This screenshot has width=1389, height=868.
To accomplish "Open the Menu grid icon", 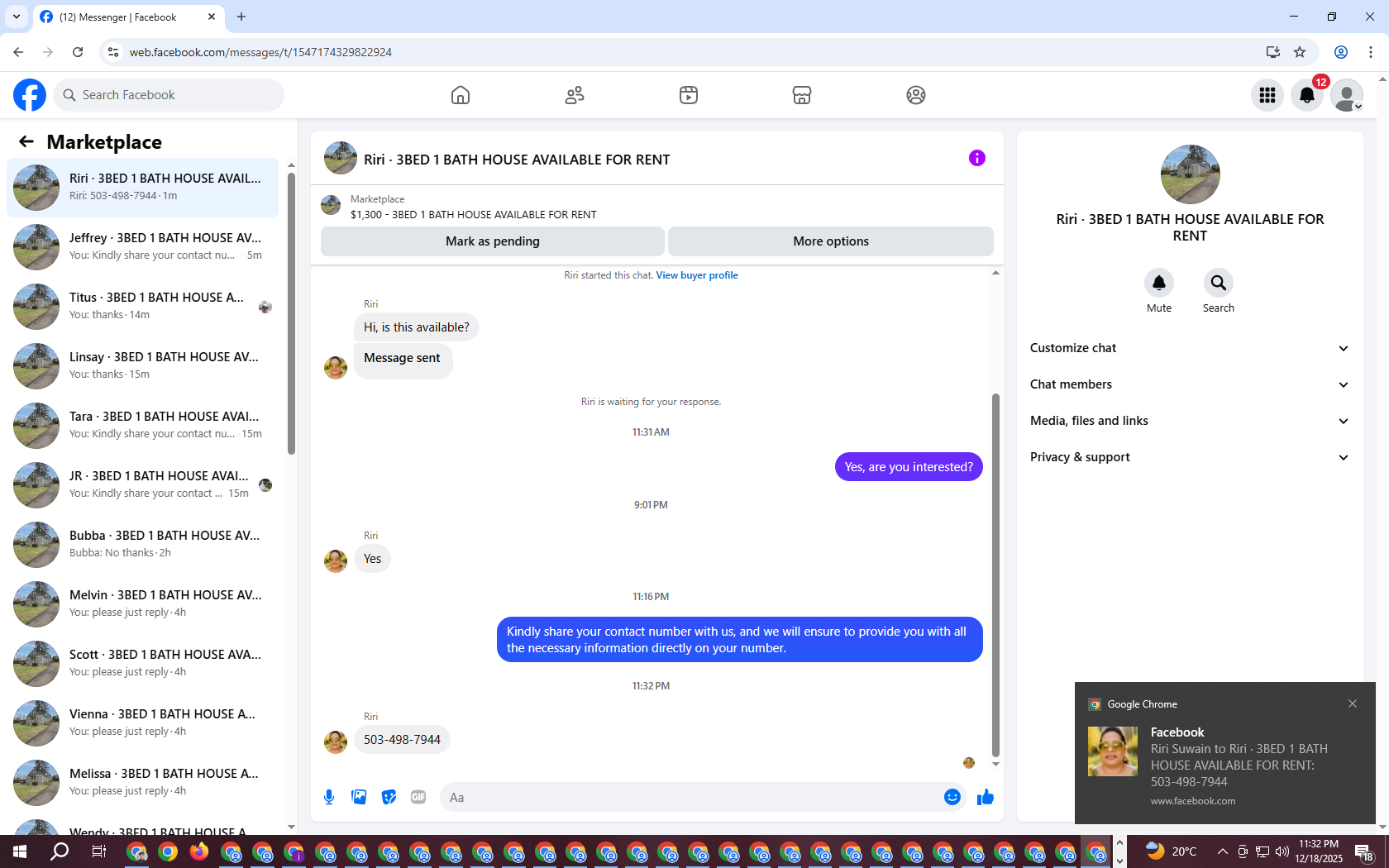I will point(1267,95).
